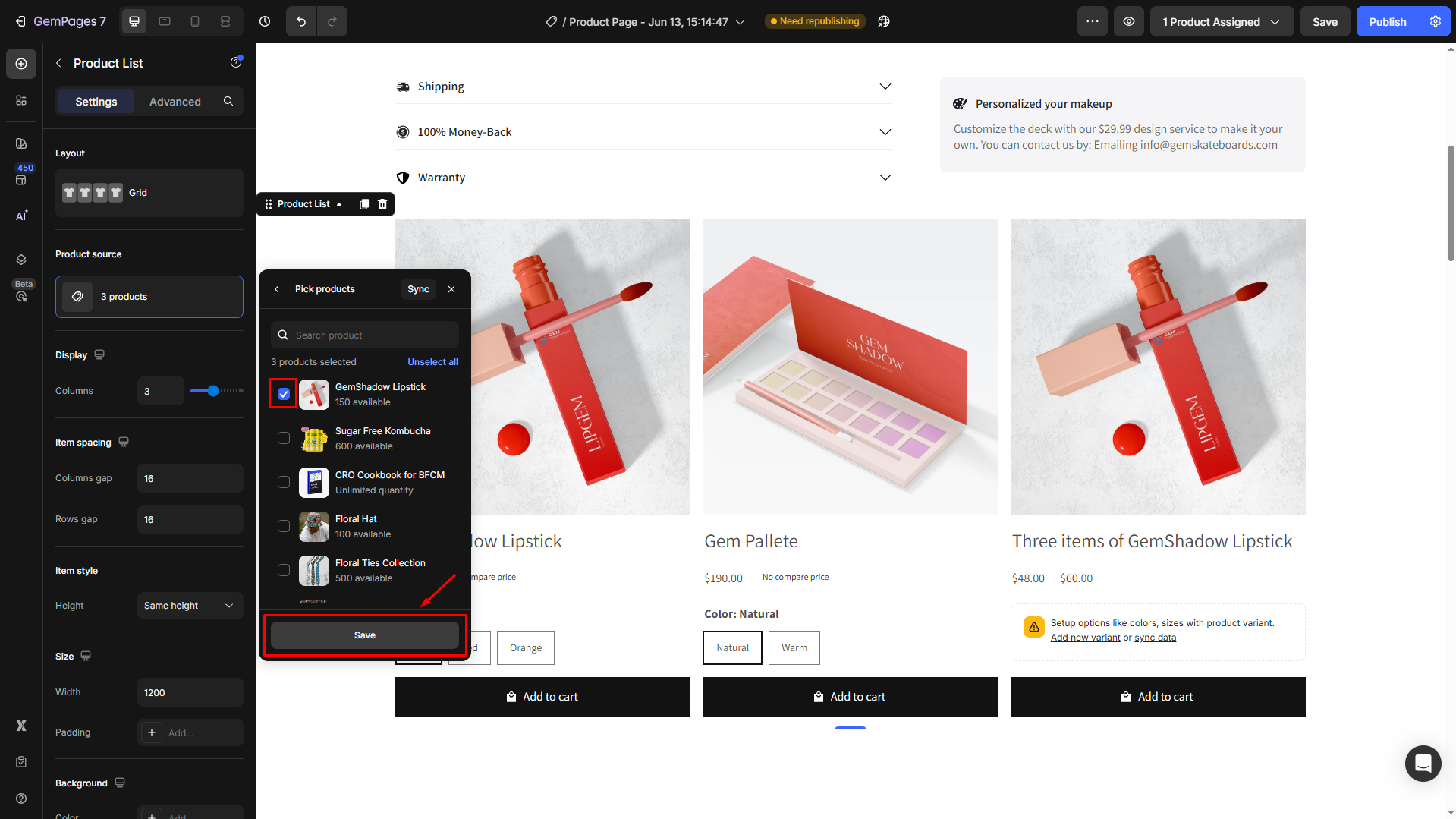Viewport: 1456px width, 819px height.
Task: Expand the Warranty accordion
Action: coord(885,178)
